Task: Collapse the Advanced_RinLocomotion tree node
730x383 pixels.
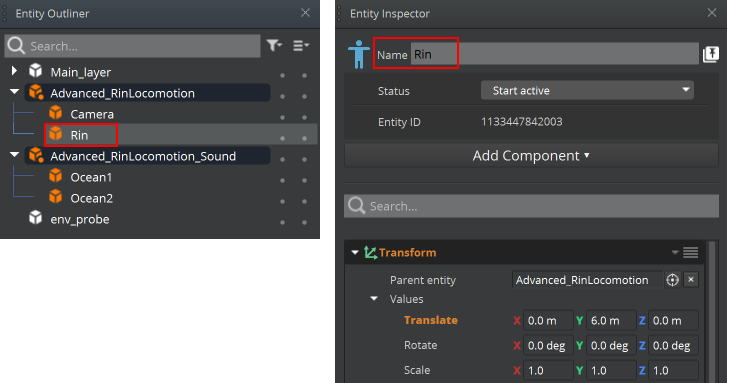Action: [14, 92]
